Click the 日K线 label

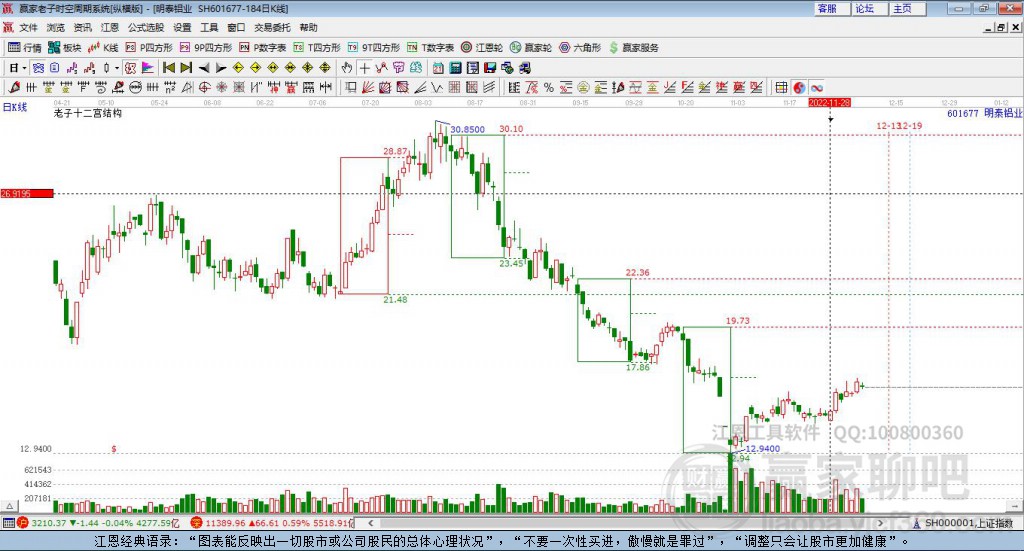pyautogui.click(x=14, y=107)
